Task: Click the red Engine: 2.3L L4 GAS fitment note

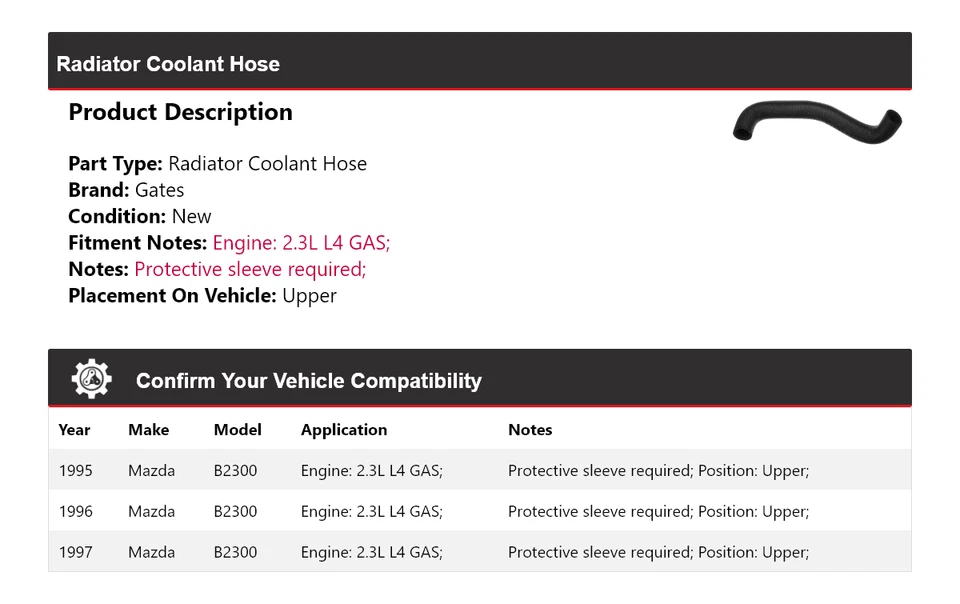Action: (301, 243)
